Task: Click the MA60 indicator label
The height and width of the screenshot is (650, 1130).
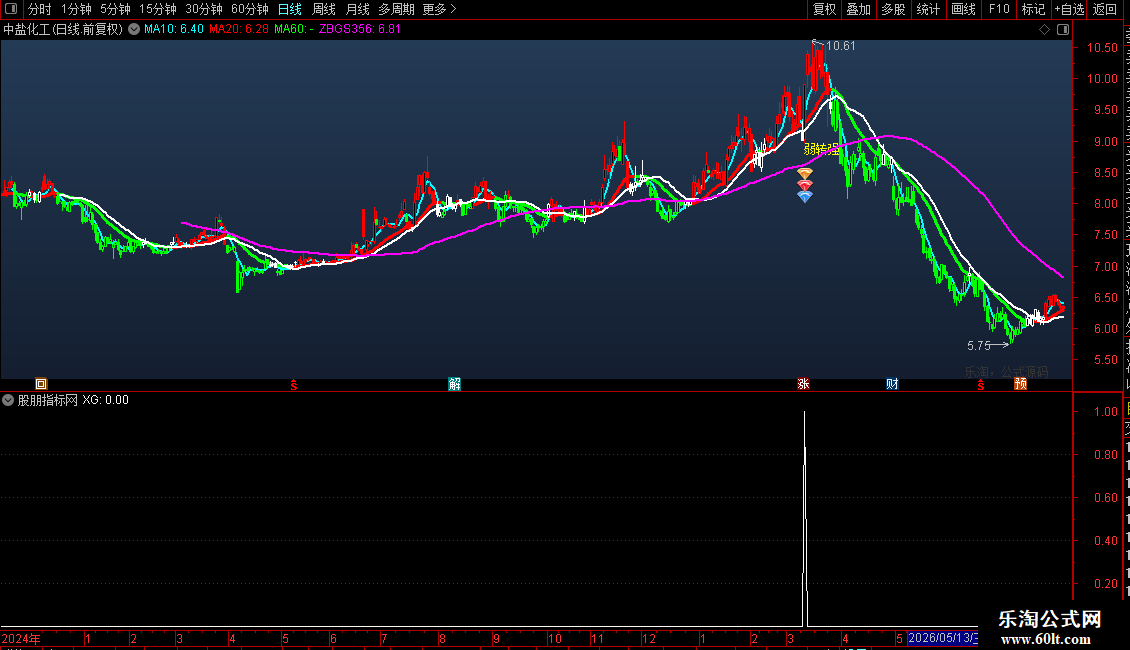Action: [x=293, y=29]
